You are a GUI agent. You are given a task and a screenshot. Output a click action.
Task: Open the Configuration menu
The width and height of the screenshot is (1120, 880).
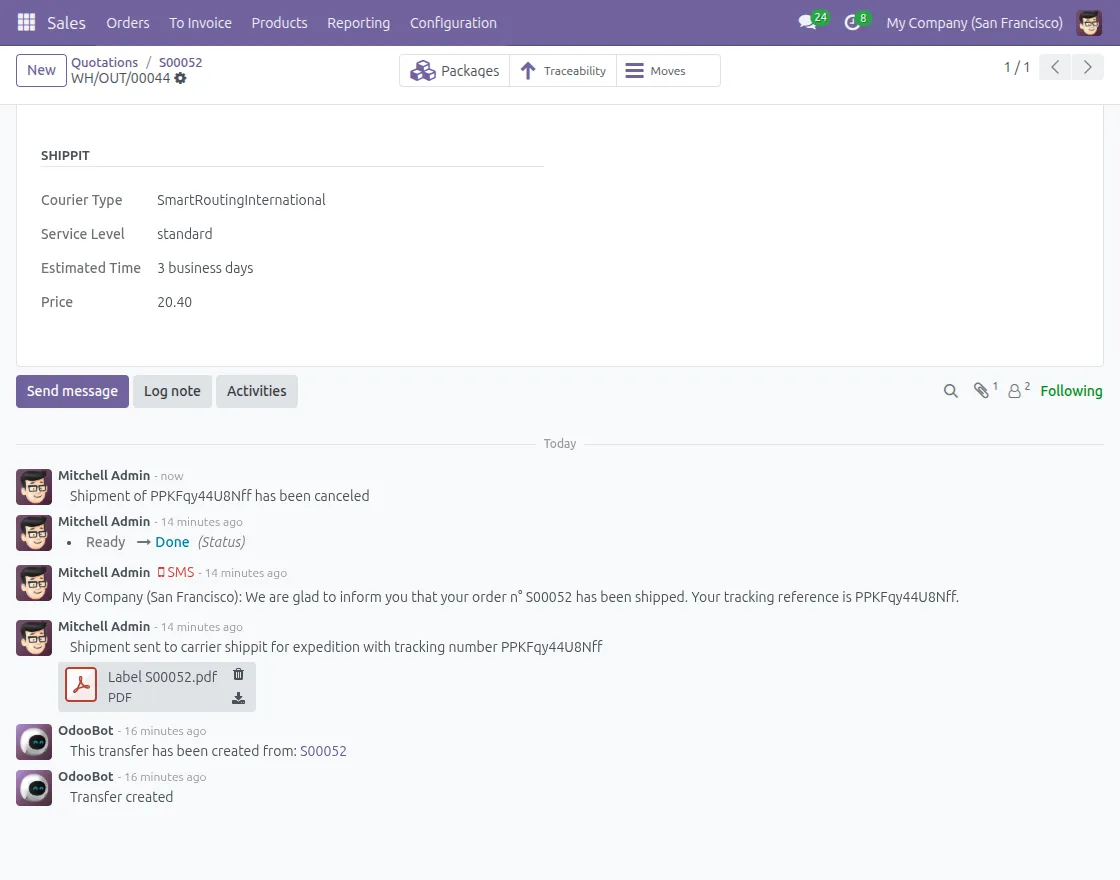tap(452, 22)
